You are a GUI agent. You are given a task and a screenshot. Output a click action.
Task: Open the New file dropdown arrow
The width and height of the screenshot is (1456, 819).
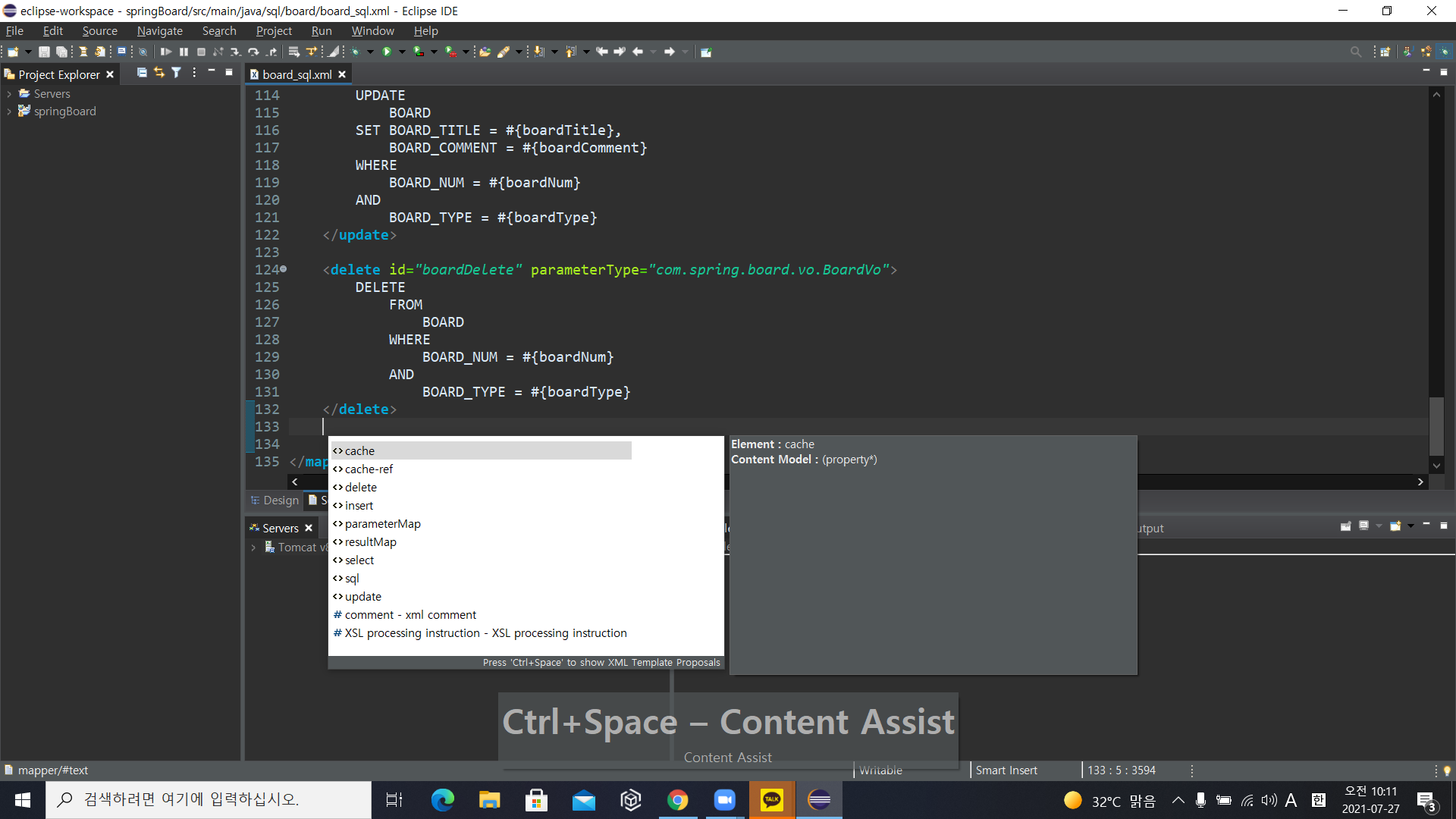click(x=28, y=52)
